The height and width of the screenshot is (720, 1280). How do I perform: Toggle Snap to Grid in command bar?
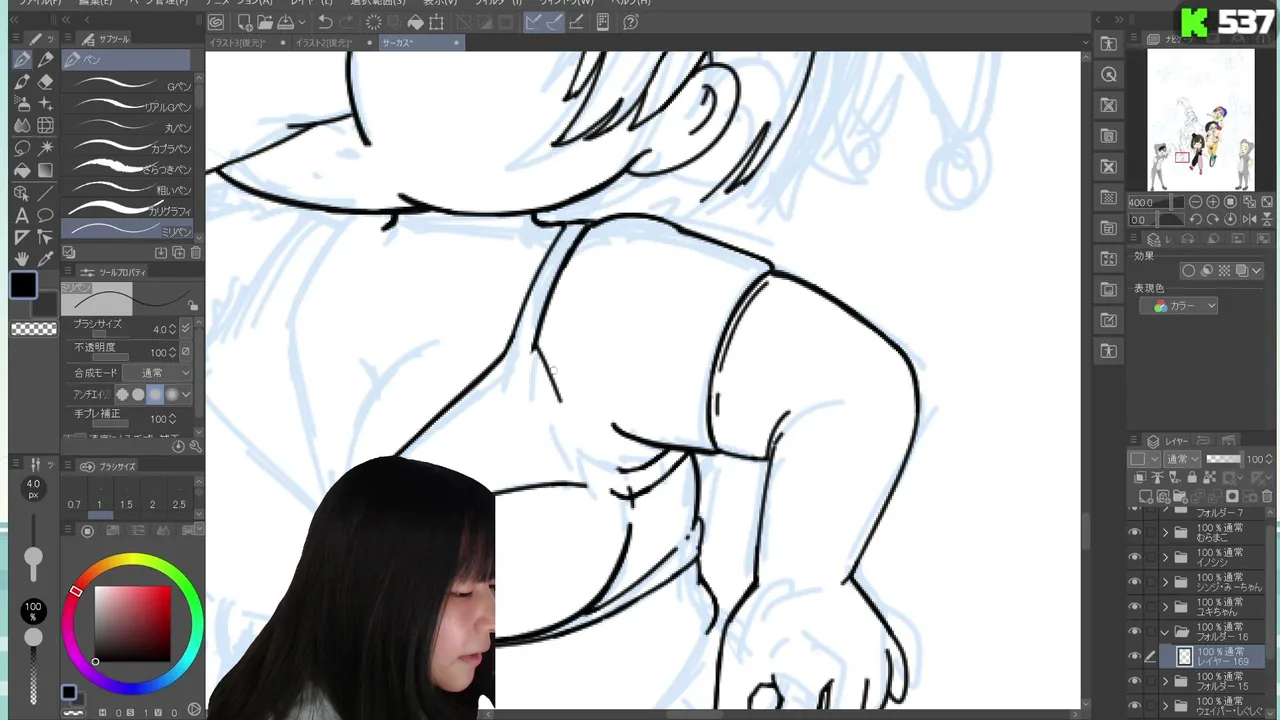577,22
